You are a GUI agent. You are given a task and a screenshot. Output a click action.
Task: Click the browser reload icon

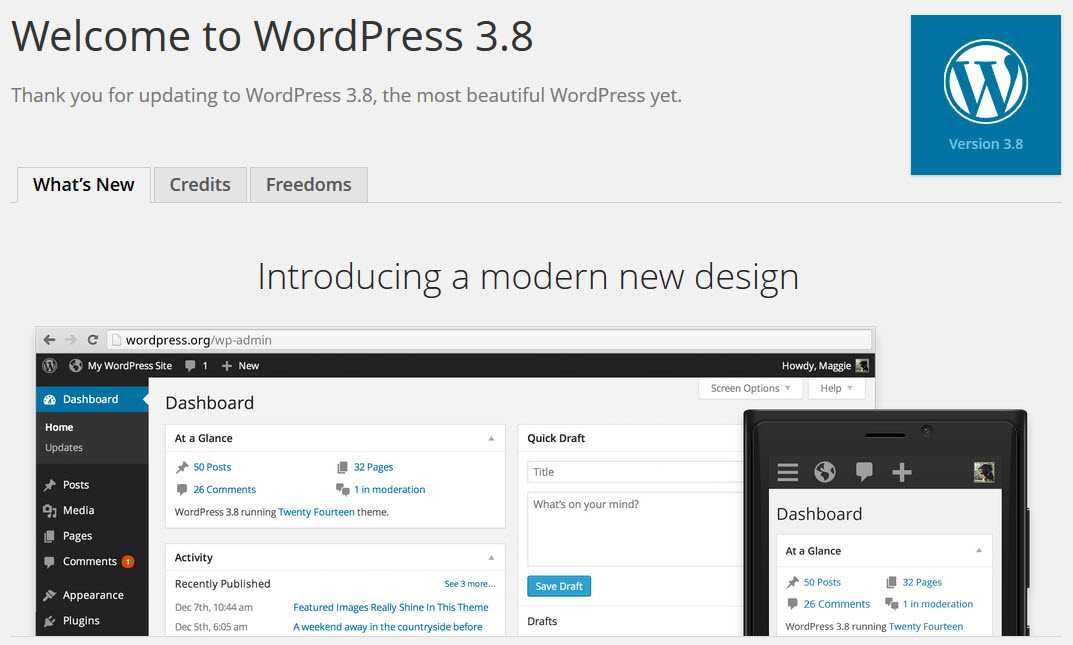[x=93, y=339]
